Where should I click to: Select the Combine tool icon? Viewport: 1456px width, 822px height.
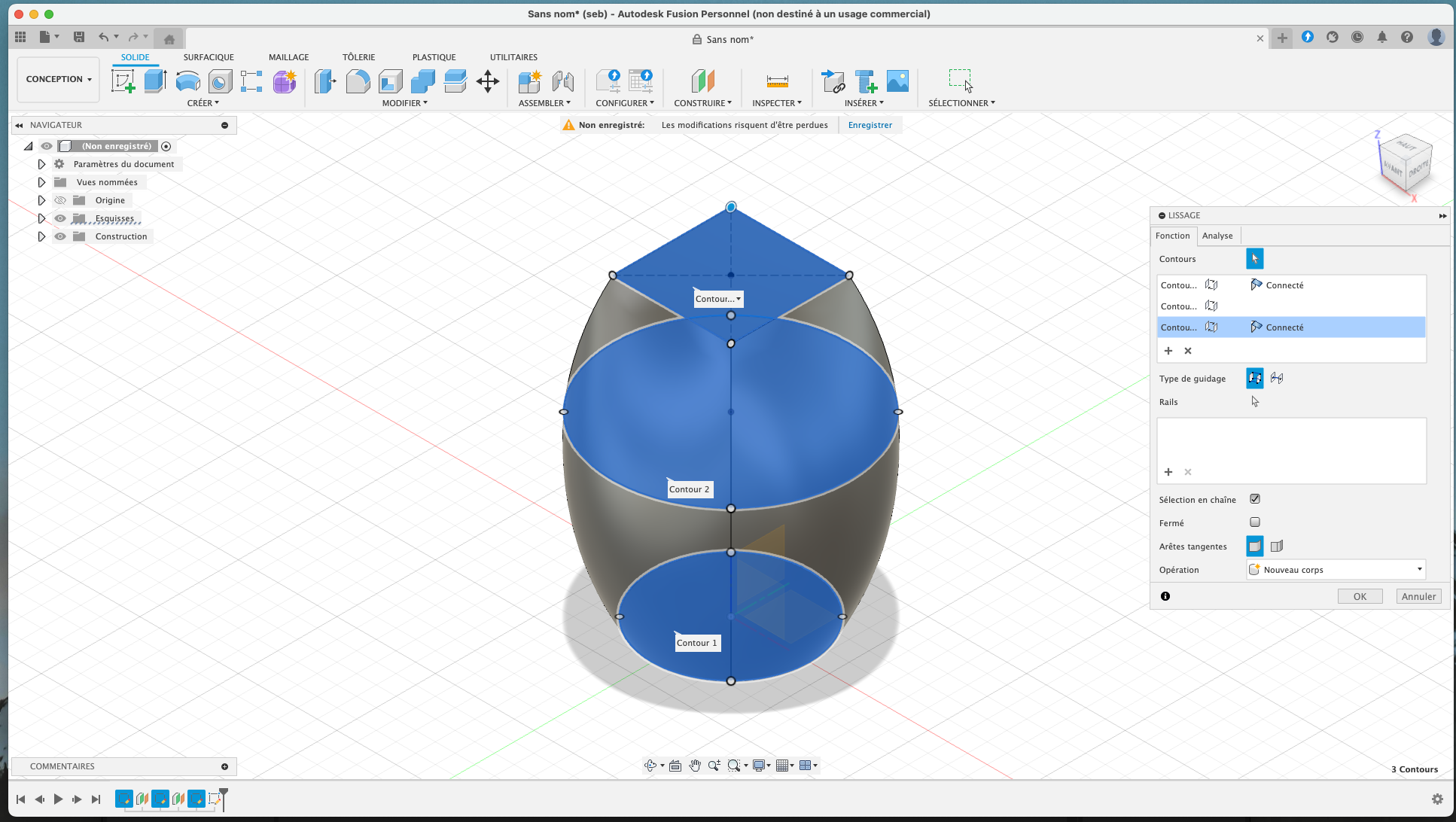(x=422, y=81)
